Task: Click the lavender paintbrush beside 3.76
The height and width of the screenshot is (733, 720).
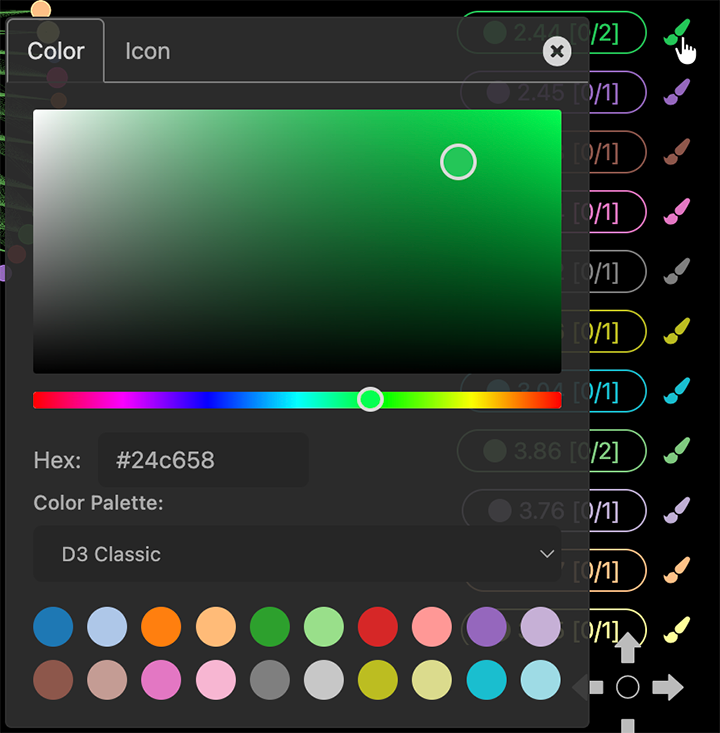Action: pyautogui.click(x=677, y=510)
